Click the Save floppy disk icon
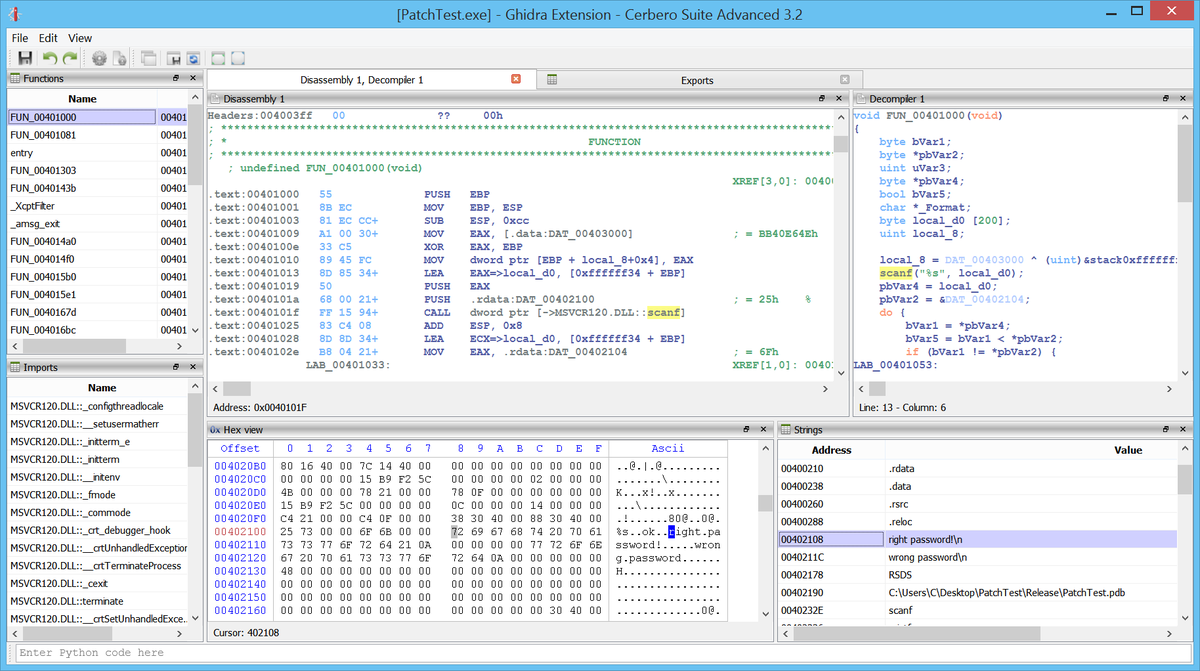1200x671 pixels. [x=25, y=59]
